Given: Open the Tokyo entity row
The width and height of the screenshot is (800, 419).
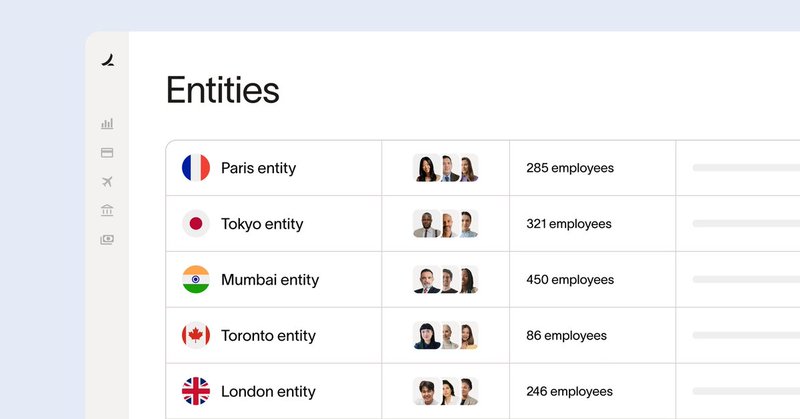Looking at the screenshot, I should pyautogui.click(x=483, y=224).
